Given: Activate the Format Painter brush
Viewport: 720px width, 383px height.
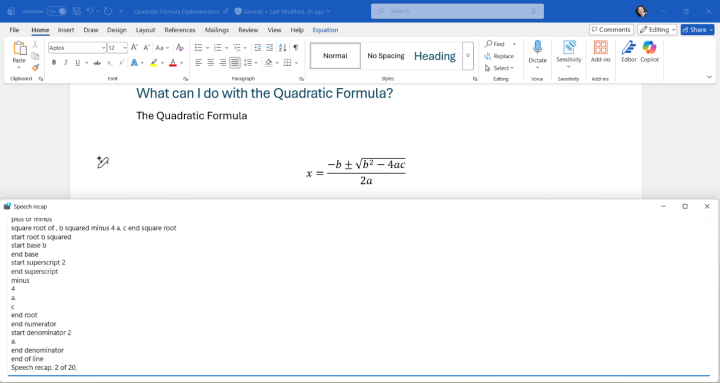Looking at the screenshot, I should click(x=35, y=68).
